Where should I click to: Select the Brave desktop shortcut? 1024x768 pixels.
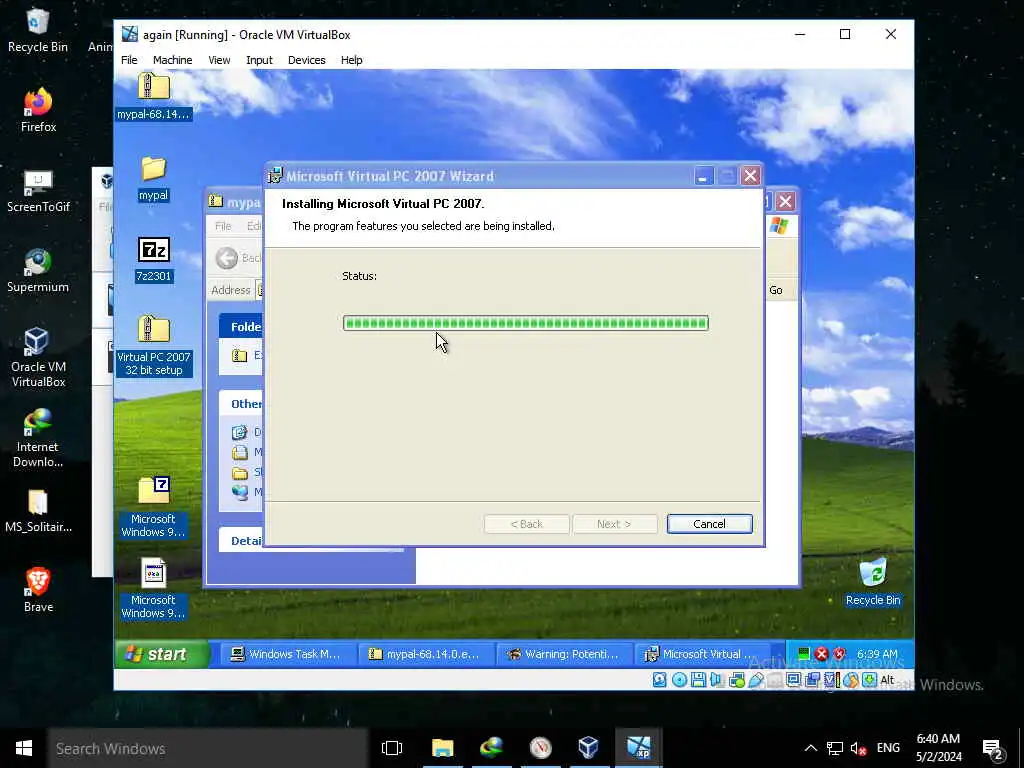click(38, 590)
